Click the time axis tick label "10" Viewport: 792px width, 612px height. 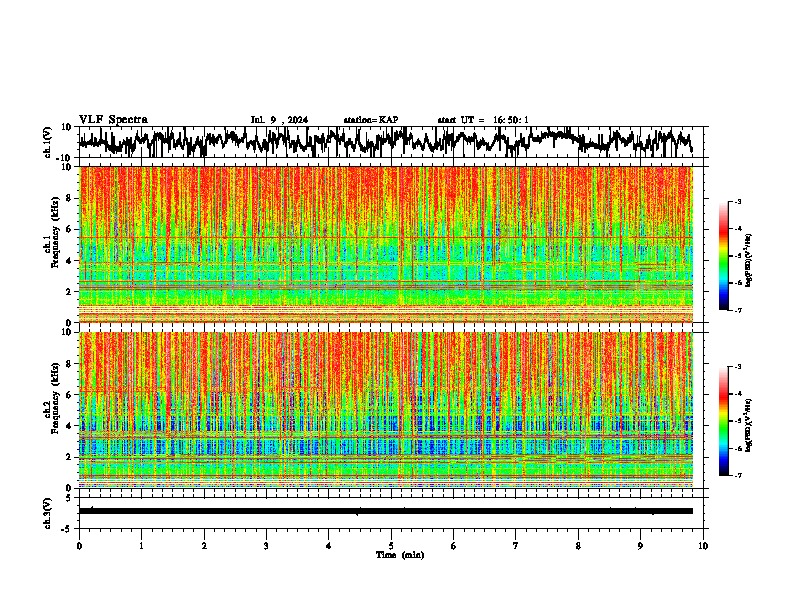tap(703, 546)
